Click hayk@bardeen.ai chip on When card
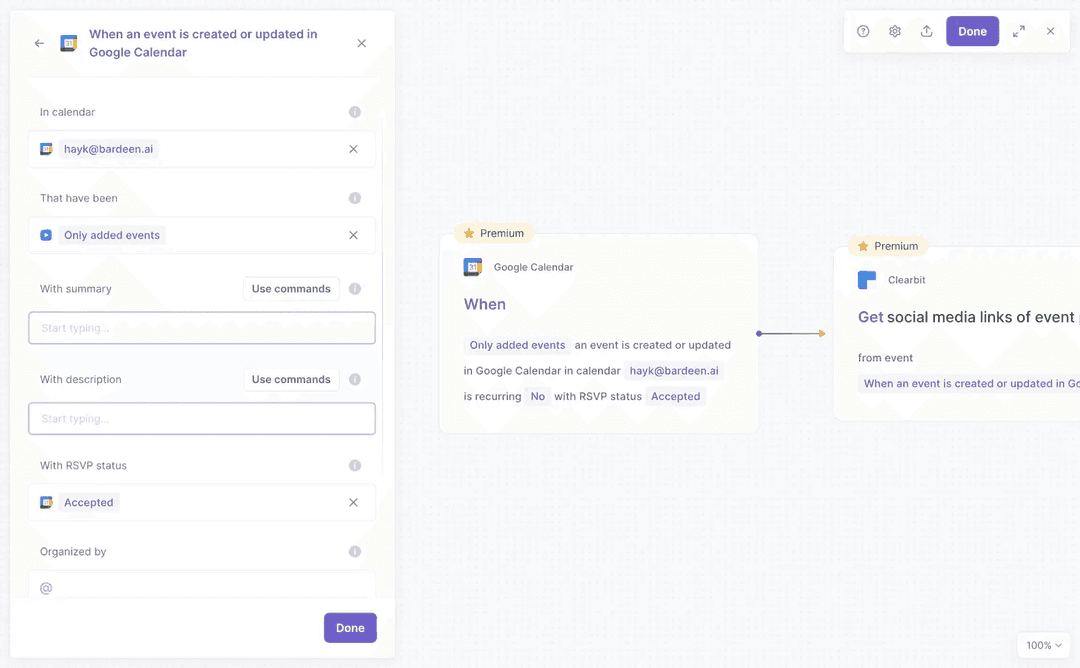The height and width of the screenshot is (668, 1080). click(x=674, y=370)
